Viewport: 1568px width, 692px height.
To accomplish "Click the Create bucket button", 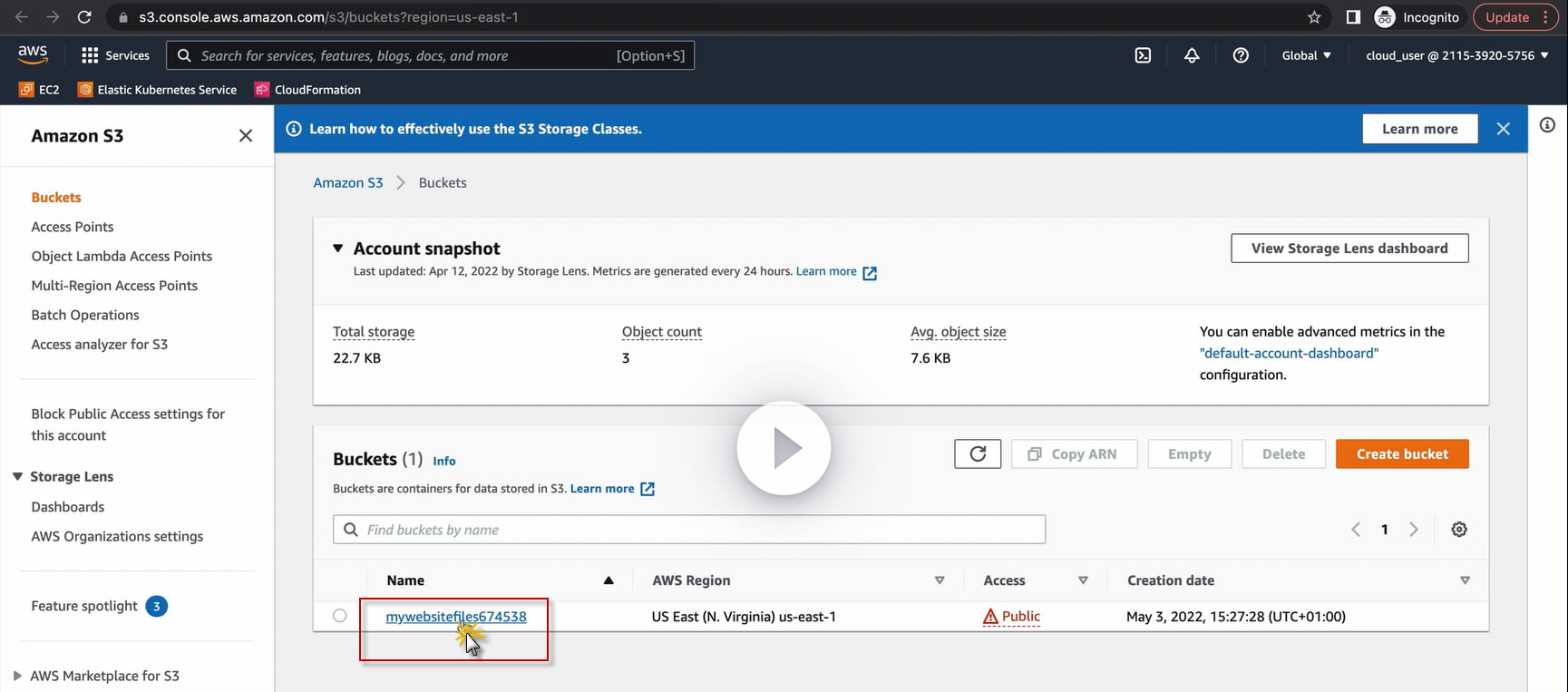I will 1402,454.
